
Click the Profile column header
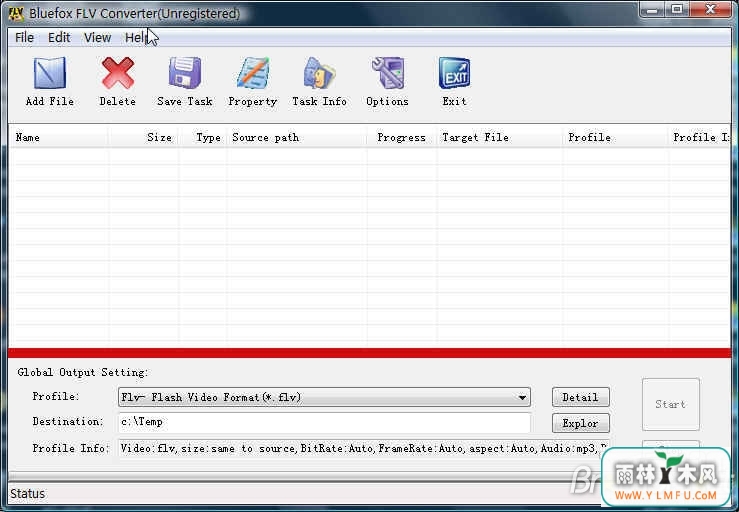click(616, 138)
